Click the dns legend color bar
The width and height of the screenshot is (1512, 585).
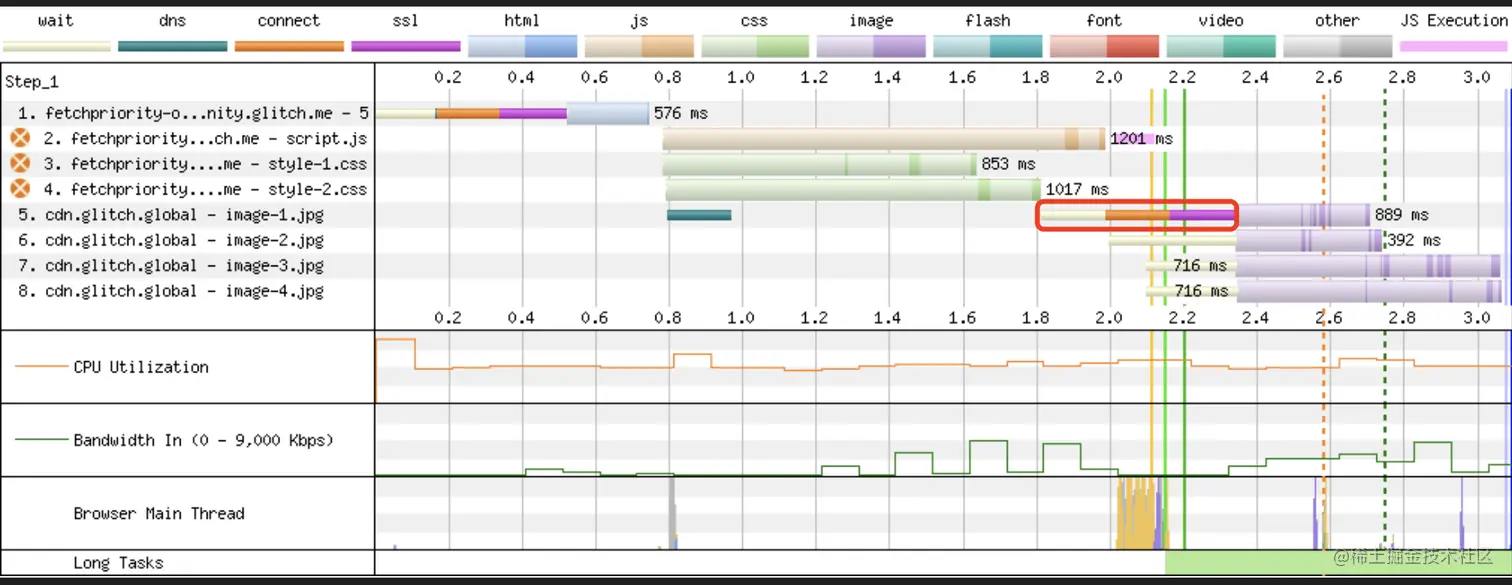(172, 46)
